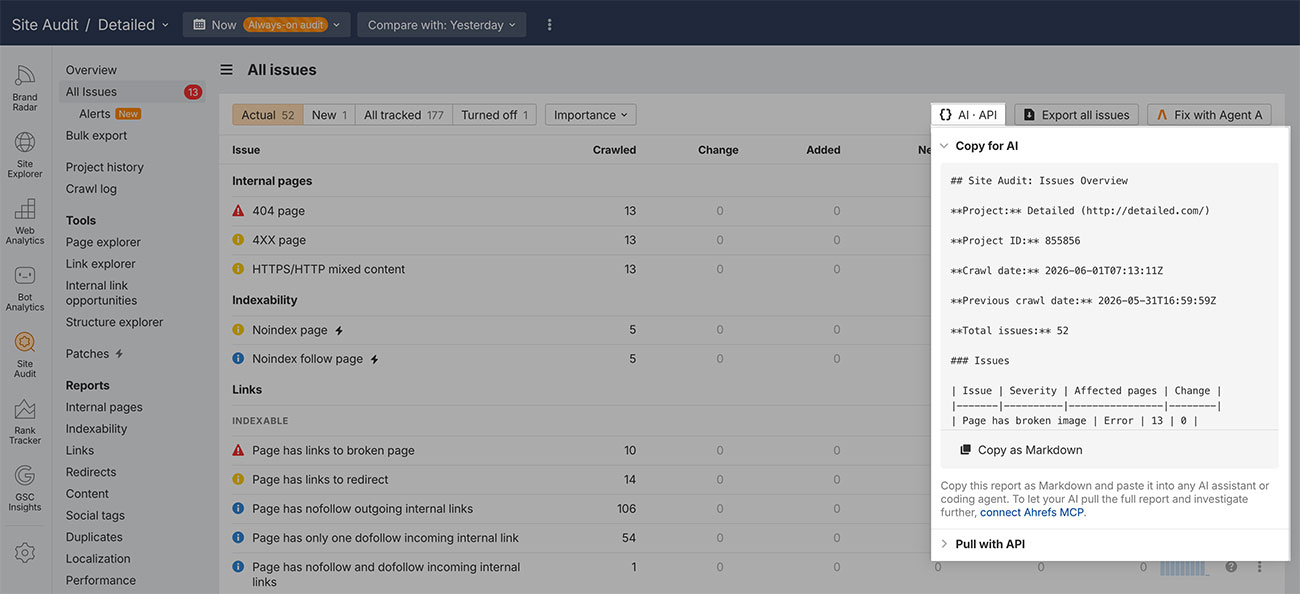
Task: Open Page explorer under Tools
Action: (103, 242)
